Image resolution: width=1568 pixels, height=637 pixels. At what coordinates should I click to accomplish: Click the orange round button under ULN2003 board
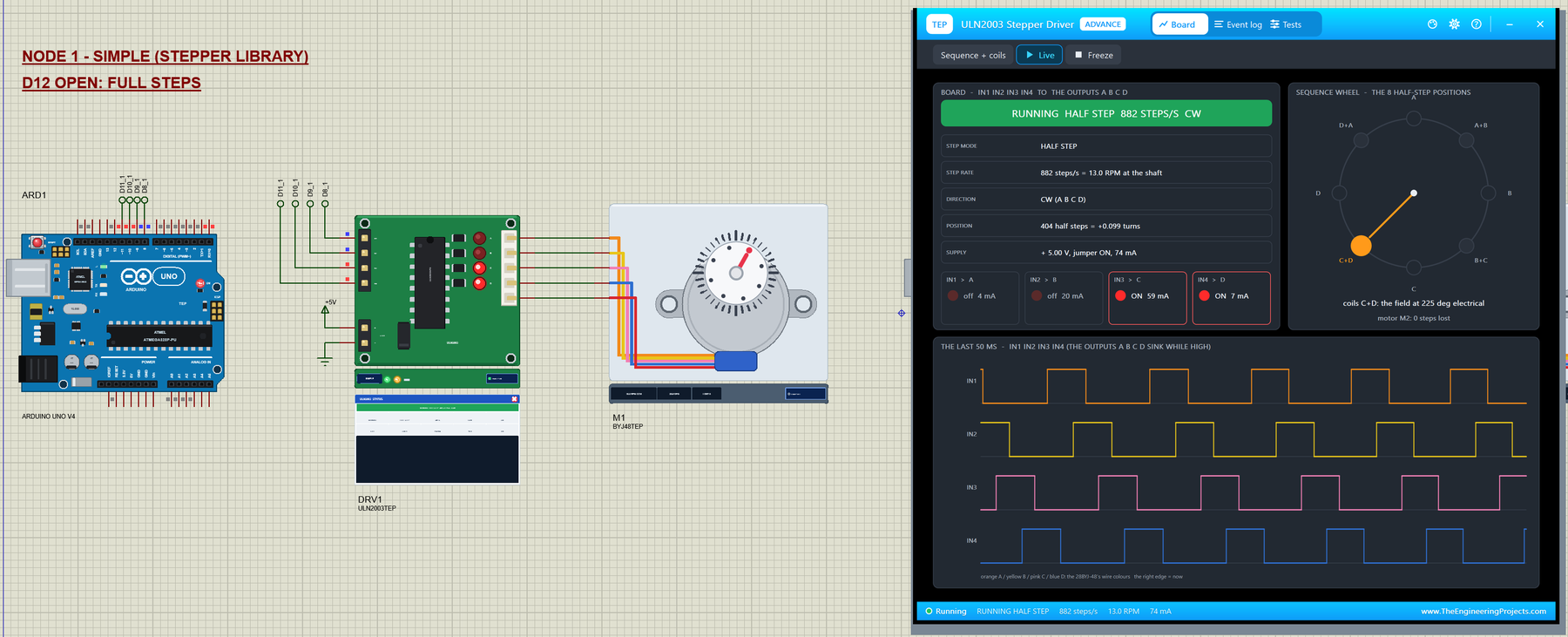[x=397, y=379]
